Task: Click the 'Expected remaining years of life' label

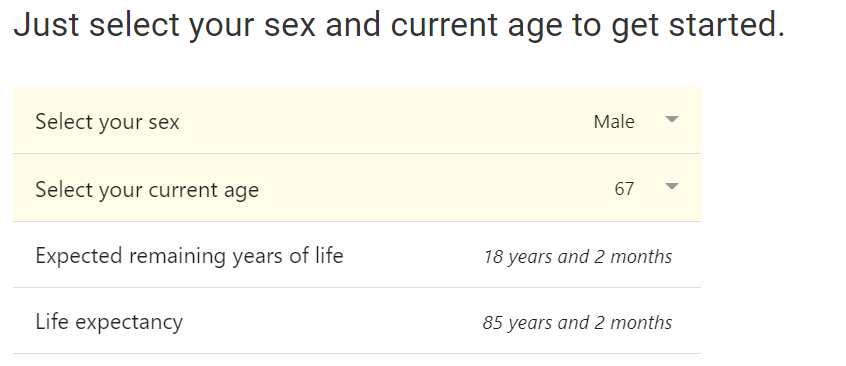Action: [189, 255]
